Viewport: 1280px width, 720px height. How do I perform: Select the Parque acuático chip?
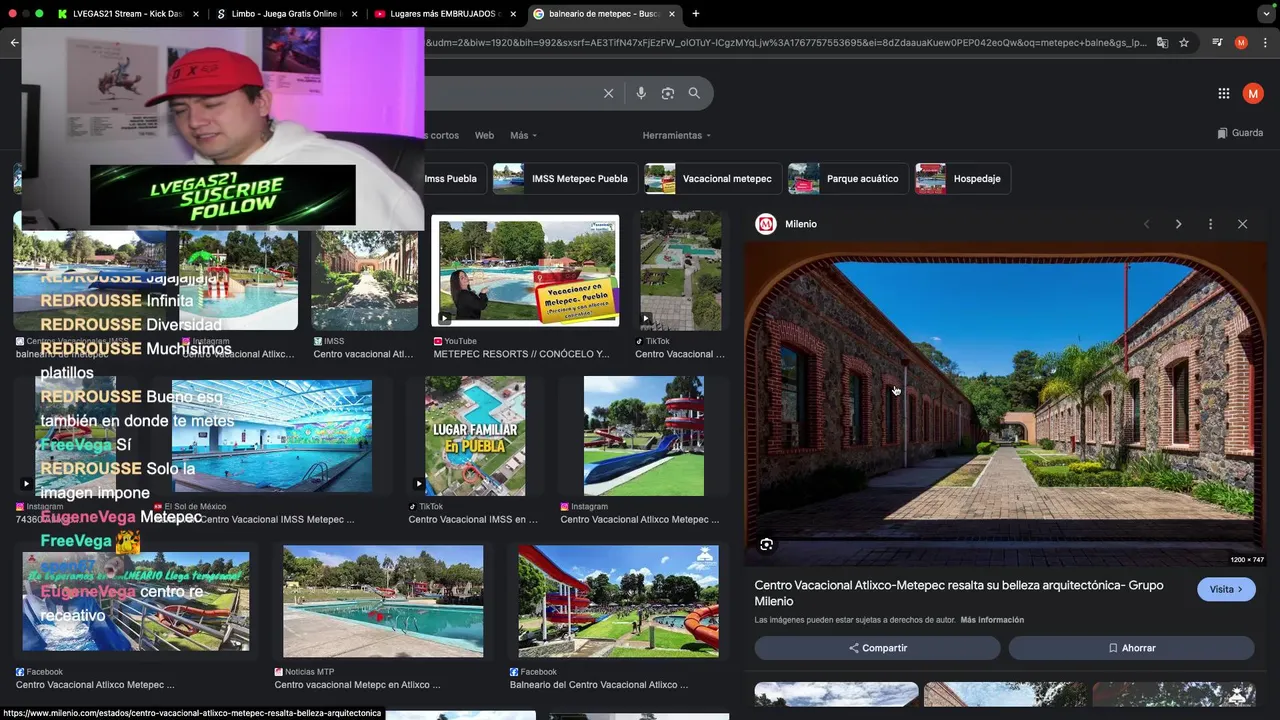coord(848,179)
